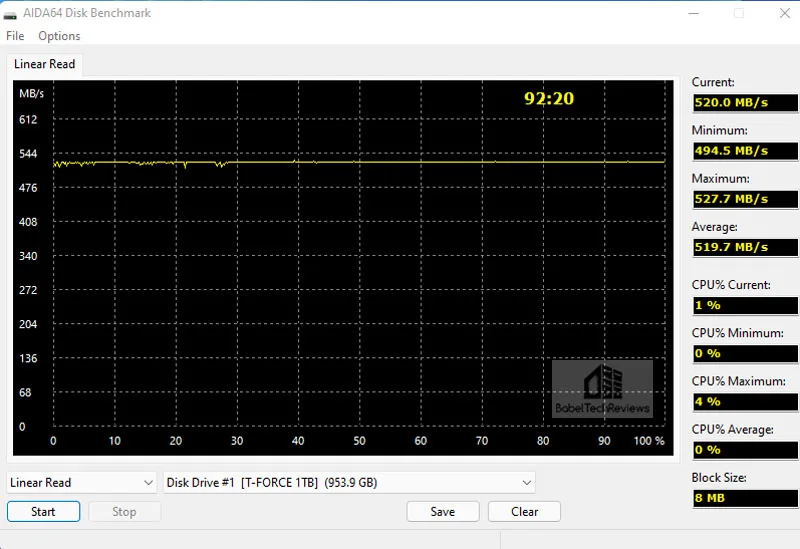The image size is (800, 549).
Task: Click the AIDA64 Disk Benchmark window title
Action: [x=87, y=13]
